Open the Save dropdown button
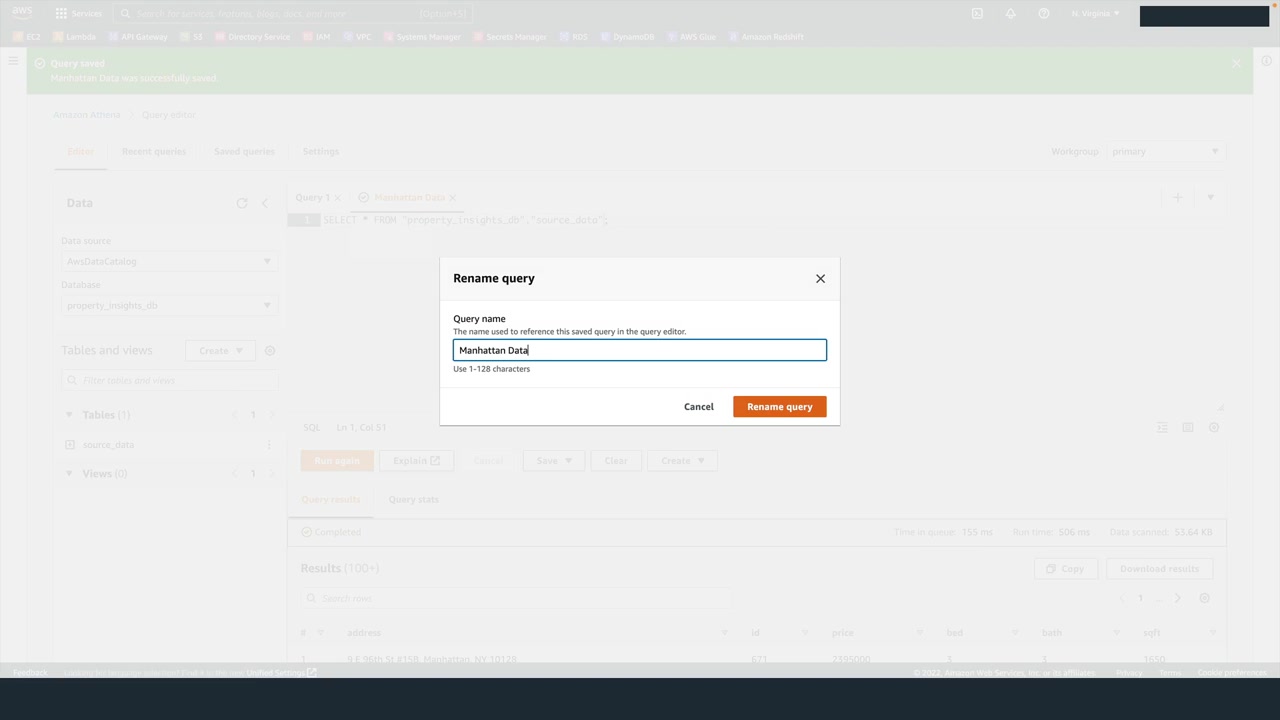Viewport: 1280px width, 720px height. tap(554, 461)
